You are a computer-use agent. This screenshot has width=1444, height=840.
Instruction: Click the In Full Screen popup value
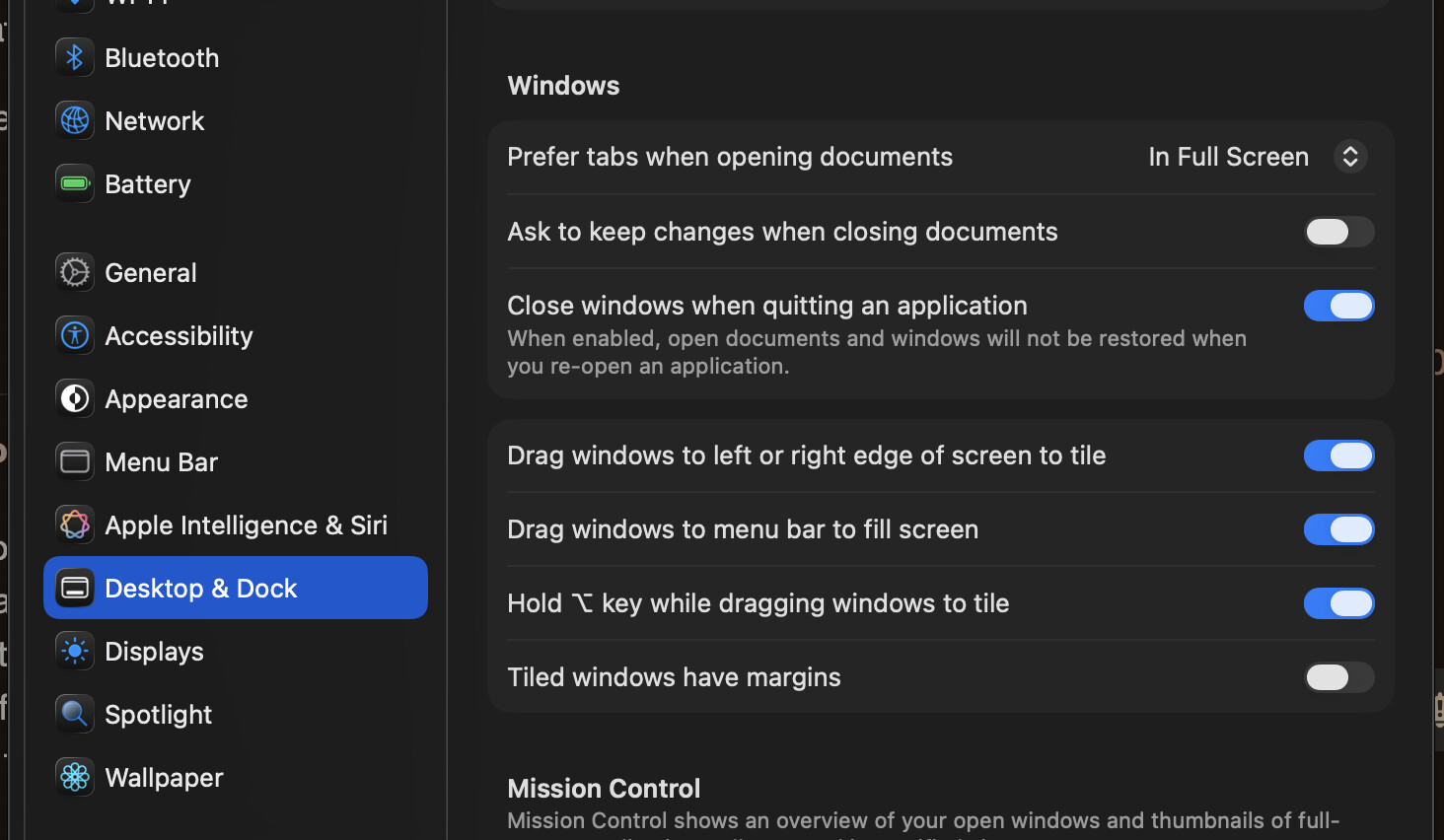point(1228,157)
